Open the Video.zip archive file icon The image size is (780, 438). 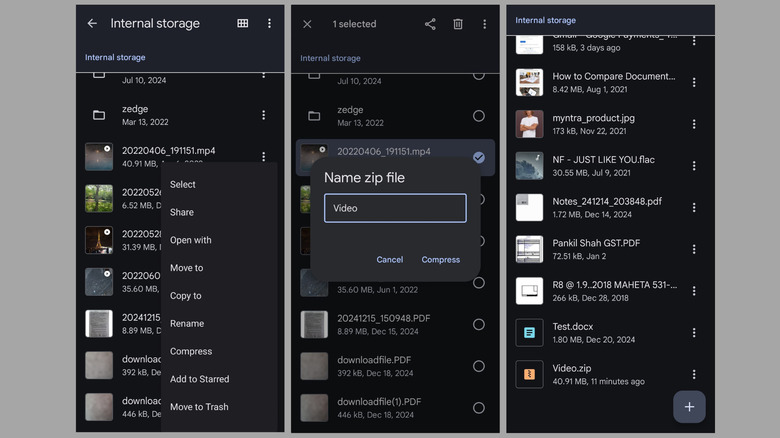click(529, 374)
